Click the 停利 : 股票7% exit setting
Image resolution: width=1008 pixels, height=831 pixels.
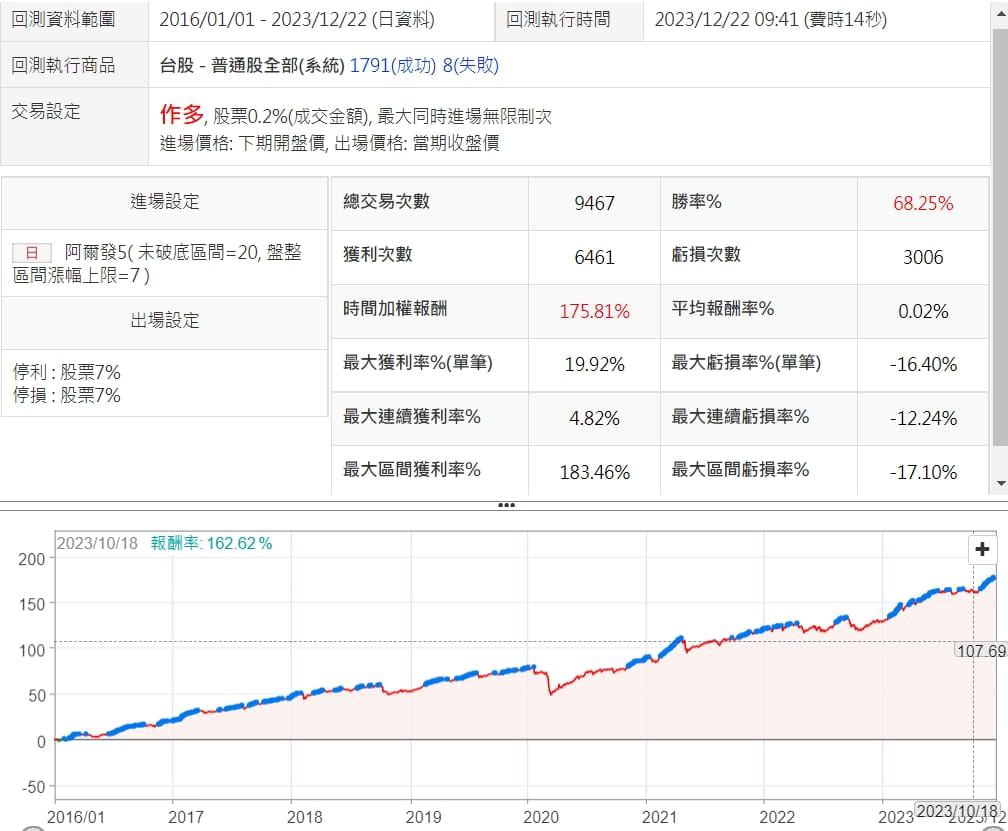pyautogui.click(x=67, y=372)
